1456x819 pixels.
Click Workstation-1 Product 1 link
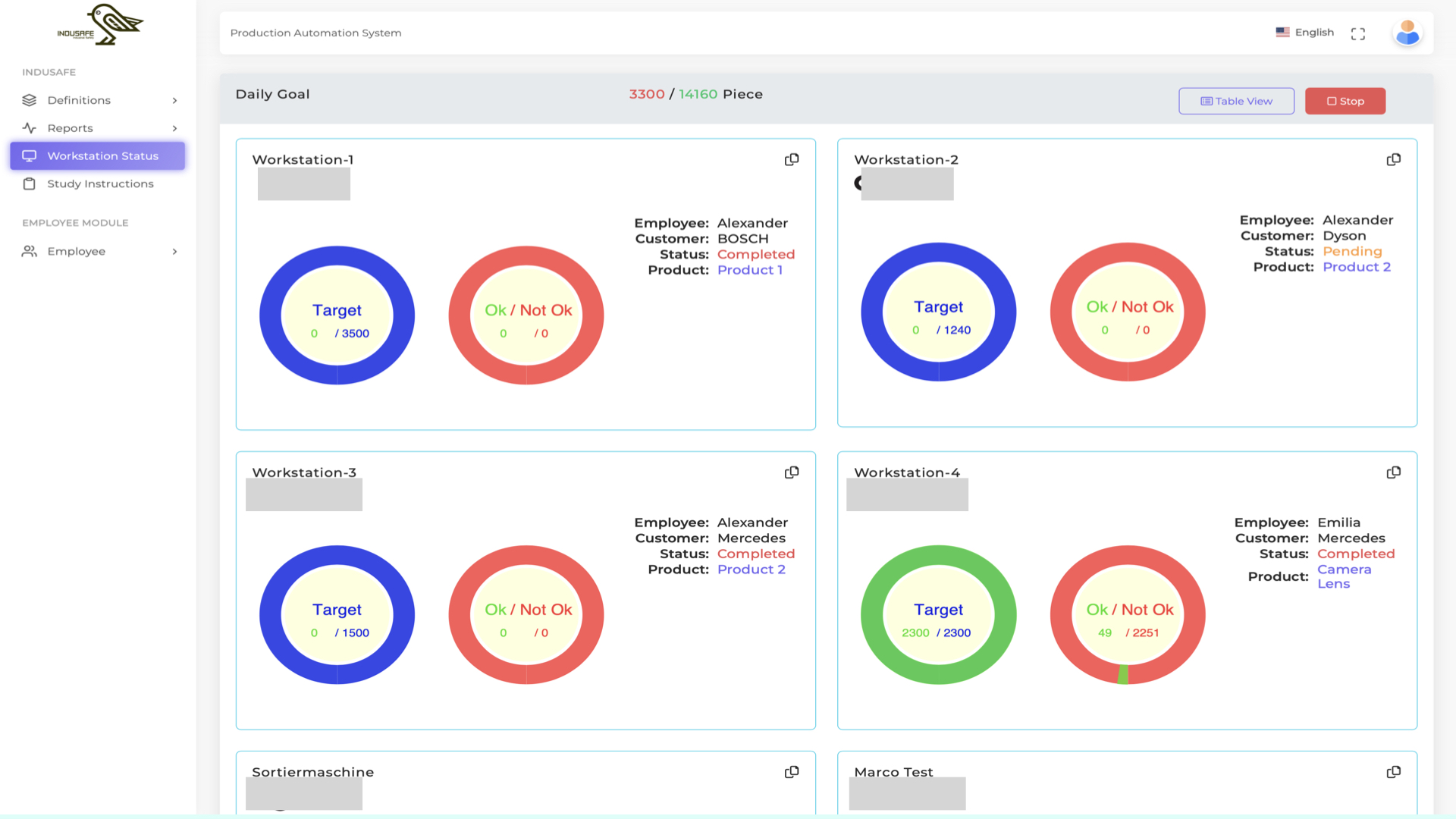749,270
